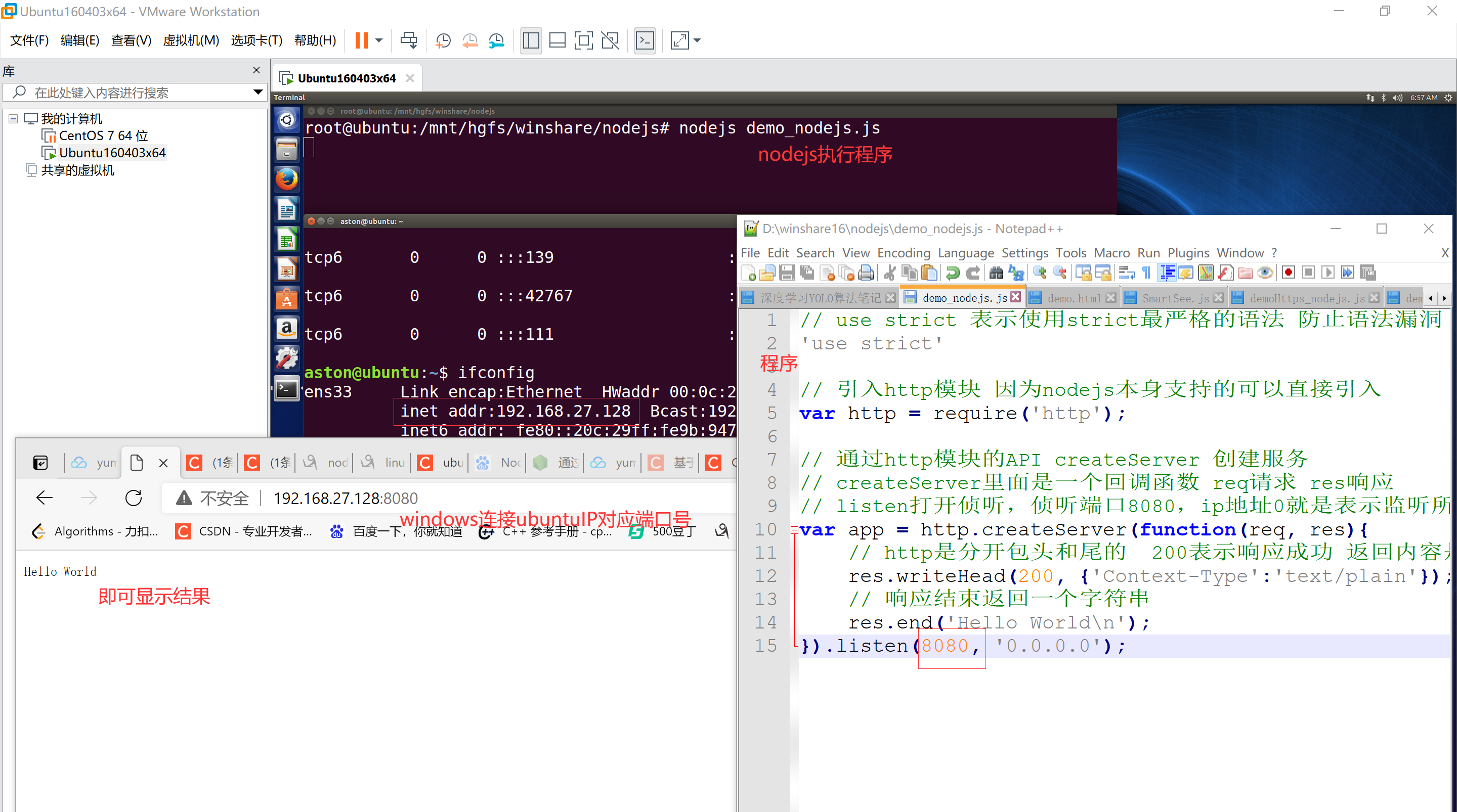Click Notepad++ Start Recording macro button

click(1288, 273)
